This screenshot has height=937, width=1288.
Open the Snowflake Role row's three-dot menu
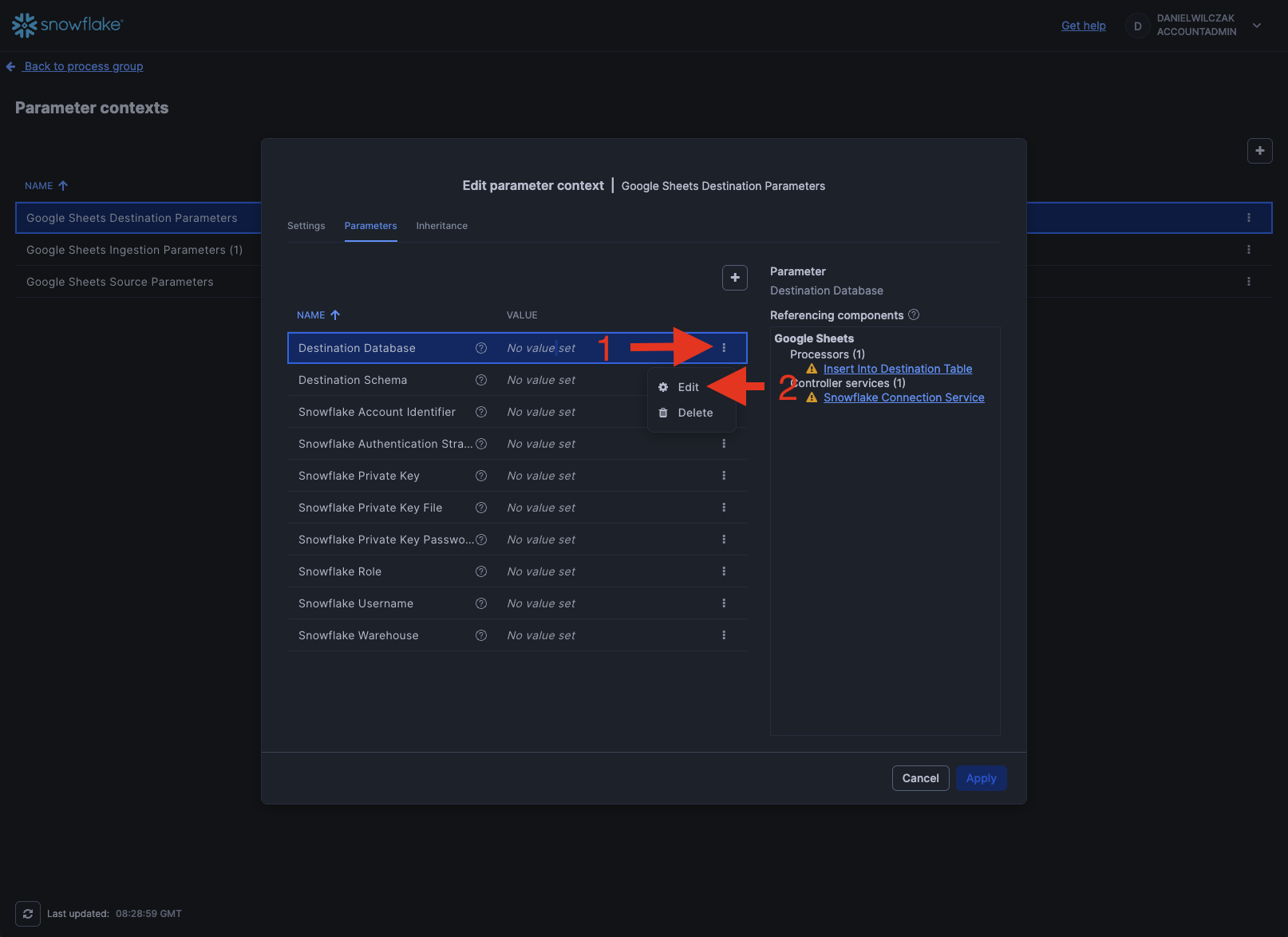click(x=724, y=571)
